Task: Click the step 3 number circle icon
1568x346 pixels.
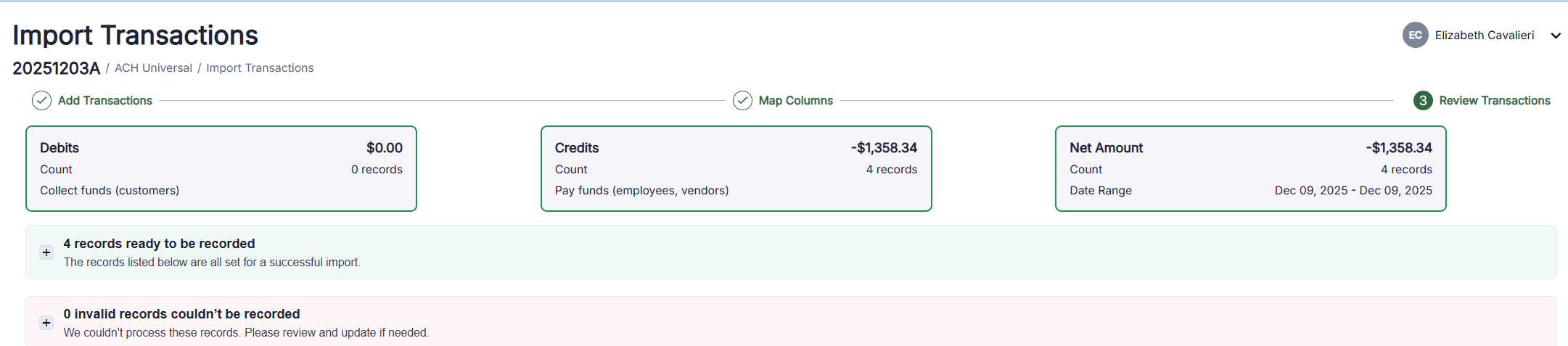Action: 1423,101
